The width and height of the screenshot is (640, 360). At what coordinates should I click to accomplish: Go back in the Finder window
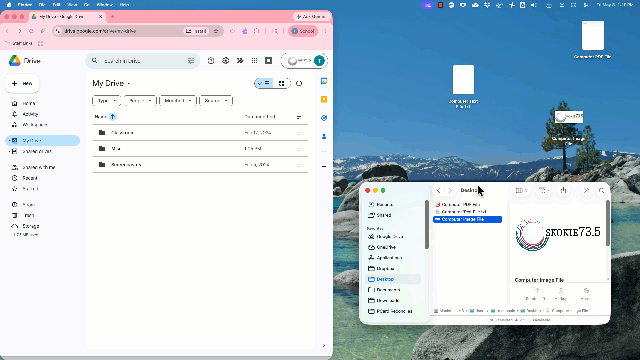pyautogui.click(x=438, y=190)
